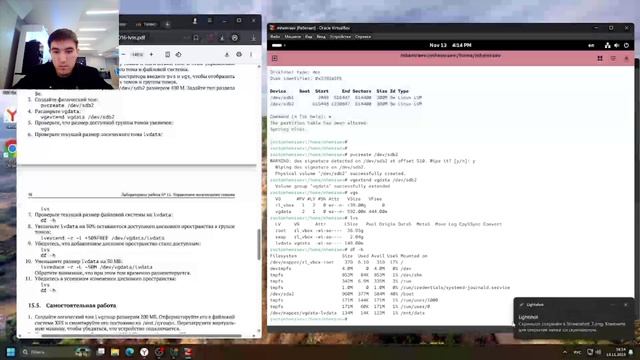Viewport: 640px width, 360px height.
Task: Close the Lightshot notification
Action: [626, 304]
